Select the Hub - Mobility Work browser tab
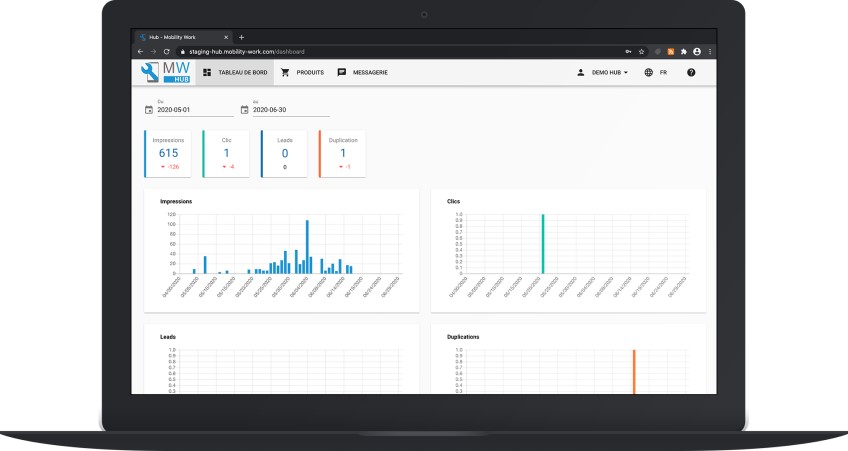The width and height of the screenshot is (848, 451). tap(184, 37)
